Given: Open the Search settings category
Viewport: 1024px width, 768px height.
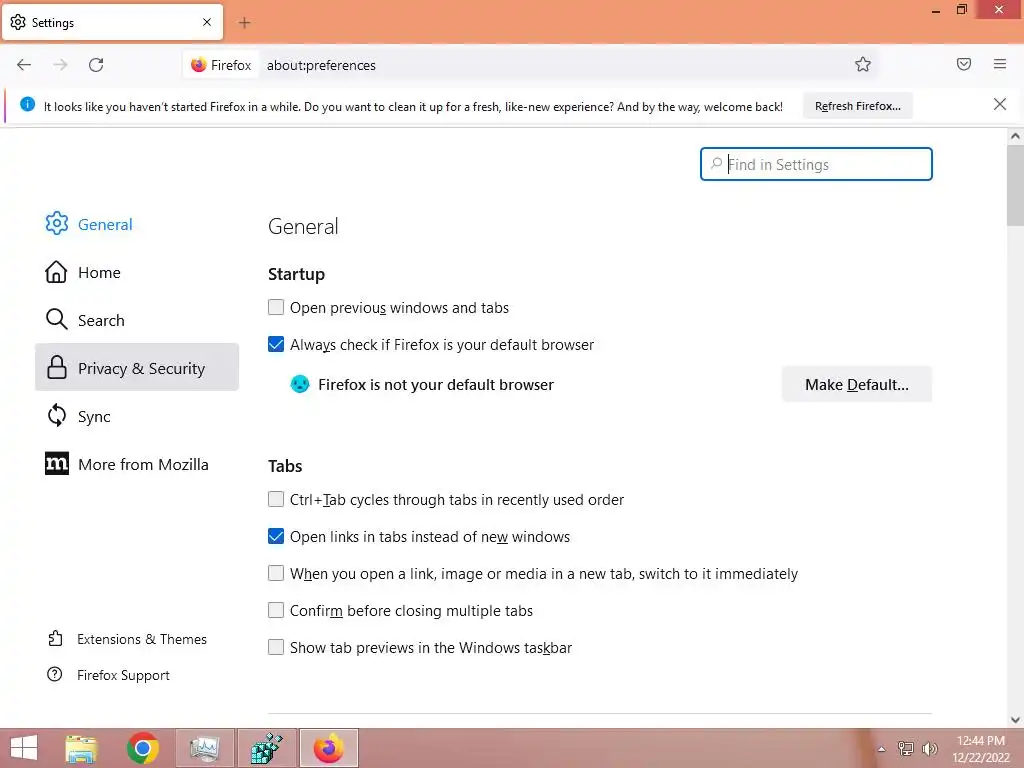Looking at the screenshot, I should (x=136, y=320).
